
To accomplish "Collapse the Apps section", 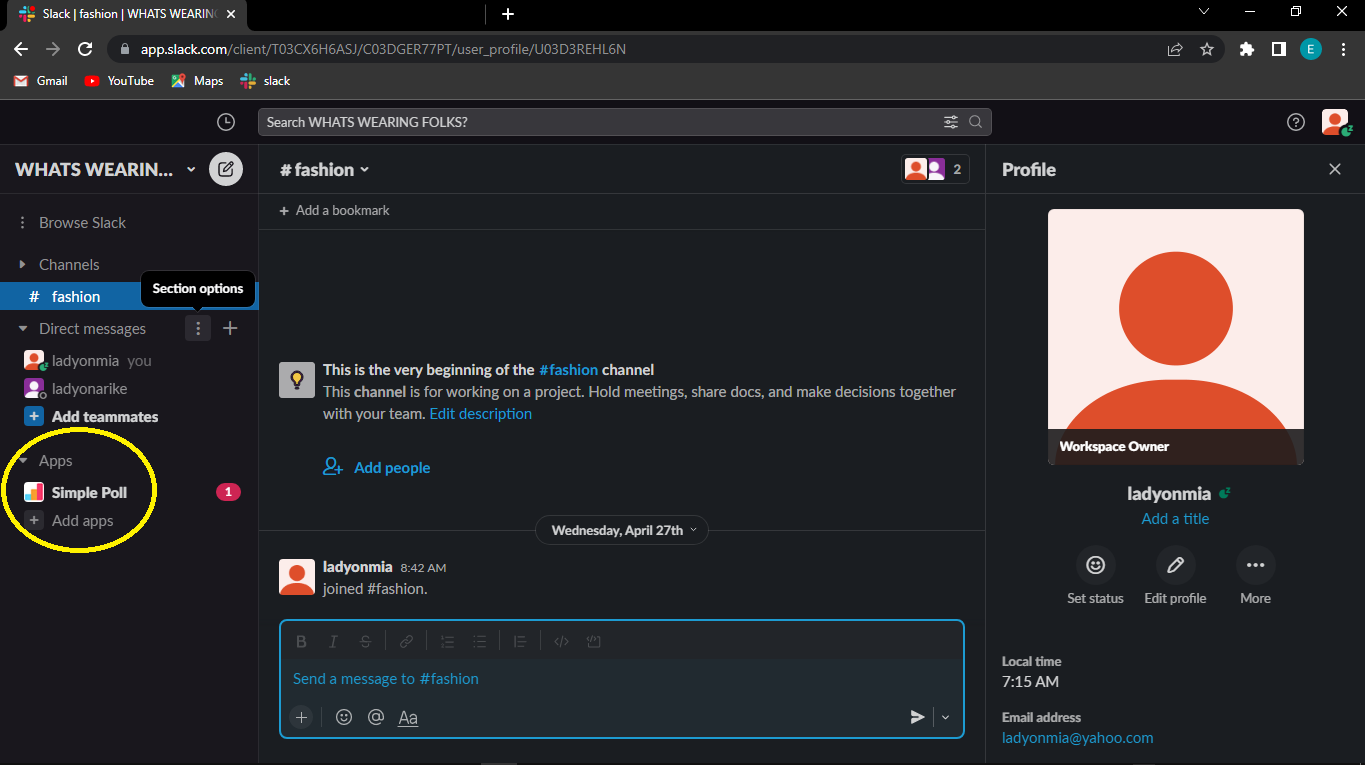I will point(22,460).
